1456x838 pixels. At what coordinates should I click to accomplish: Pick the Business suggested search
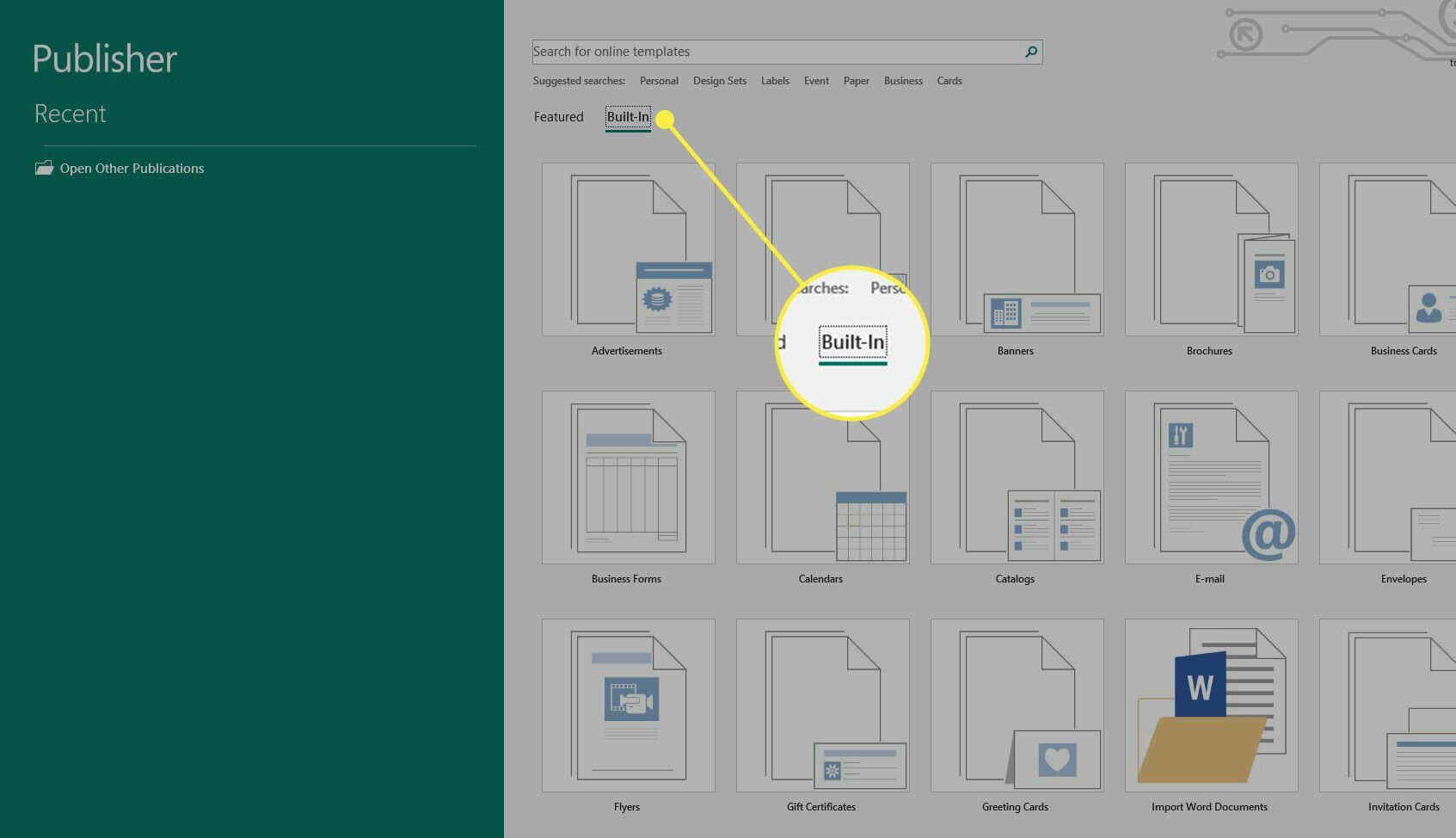[903, 81]
